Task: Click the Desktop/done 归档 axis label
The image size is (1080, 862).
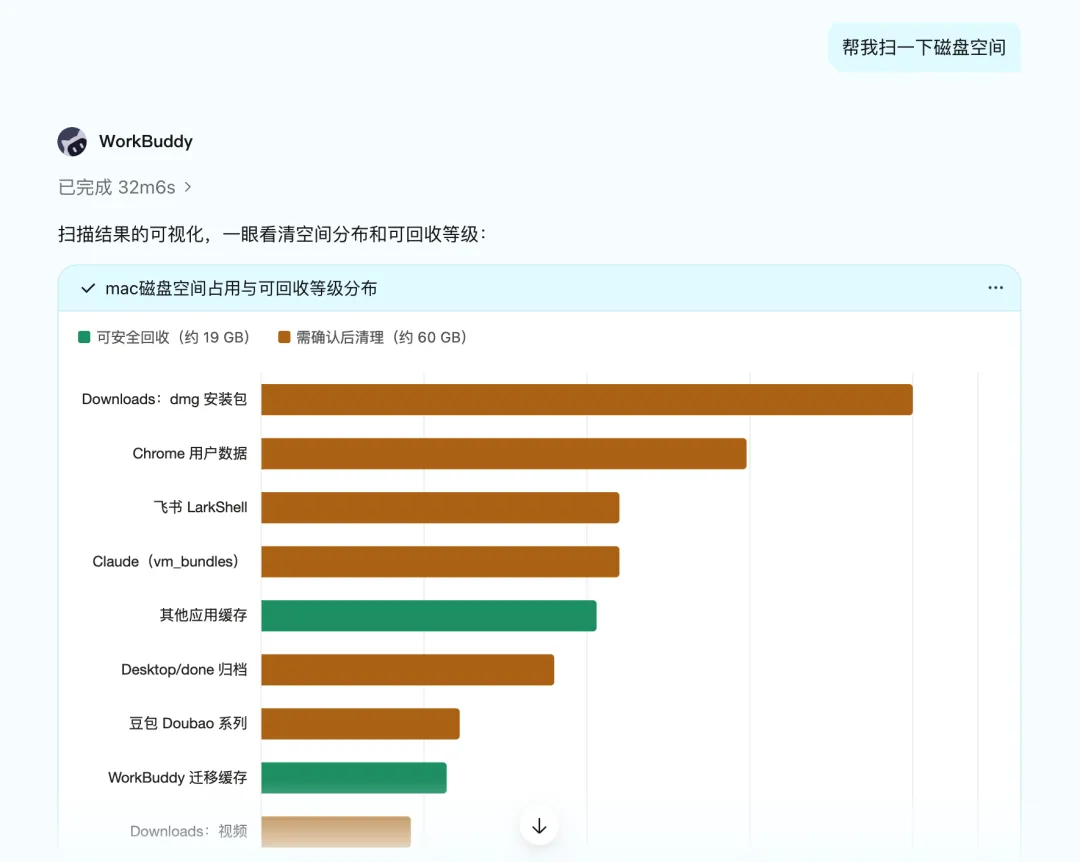Action: [184, 670]
